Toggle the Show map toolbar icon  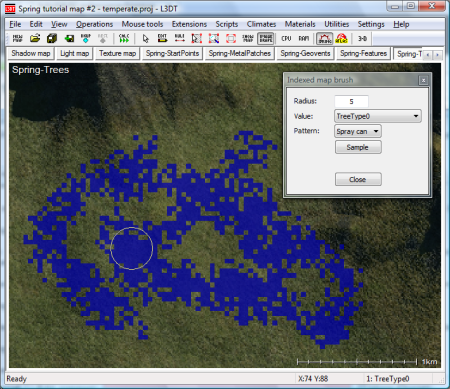click(x=248, y=38)
